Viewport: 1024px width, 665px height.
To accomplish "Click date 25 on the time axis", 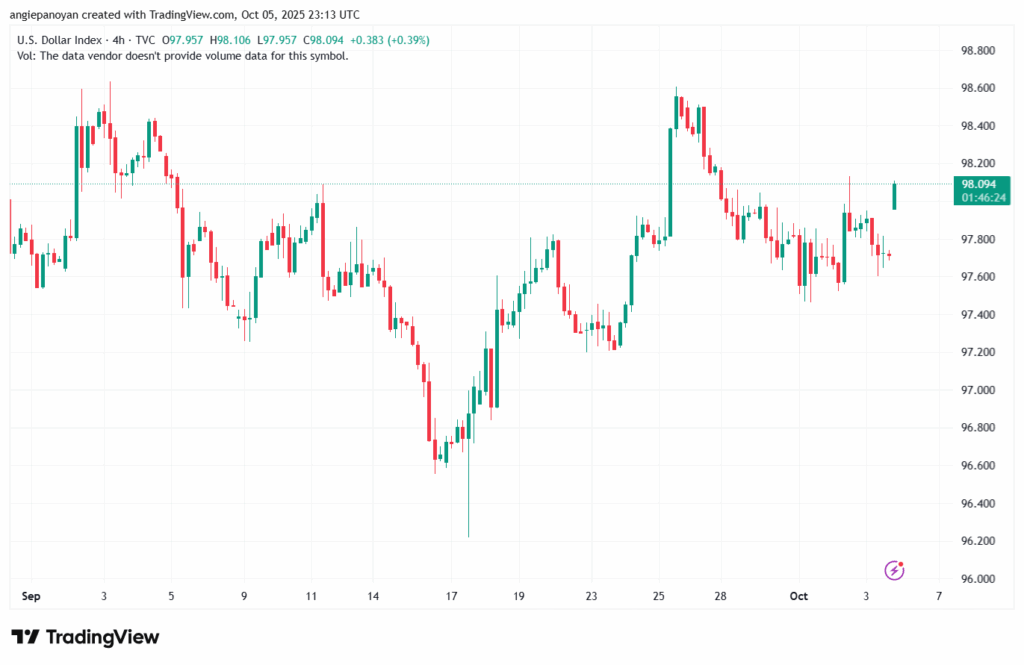I will (658, 596).
